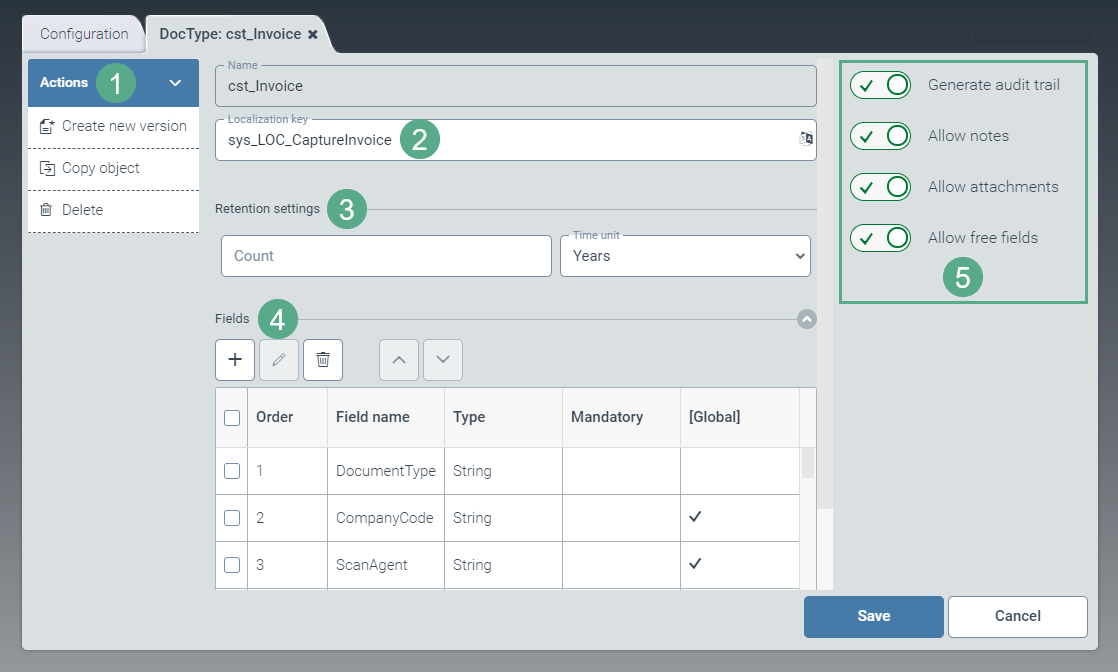
Task: Close the DocType: cst_Invoice tab
Action: click(313, 34)
